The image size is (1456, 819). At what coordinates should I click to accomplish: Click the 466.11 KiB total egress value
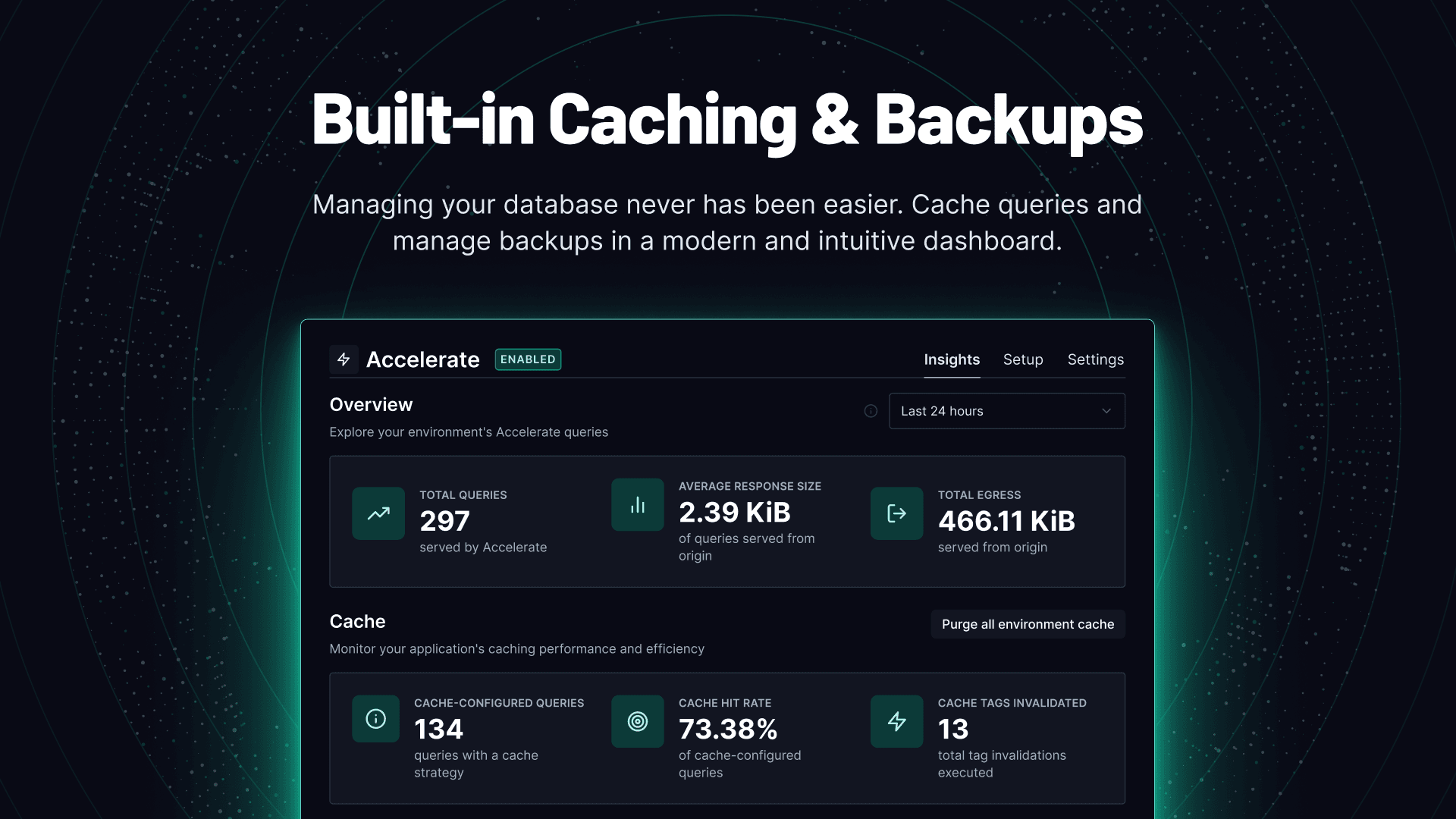pos(1006,521)
